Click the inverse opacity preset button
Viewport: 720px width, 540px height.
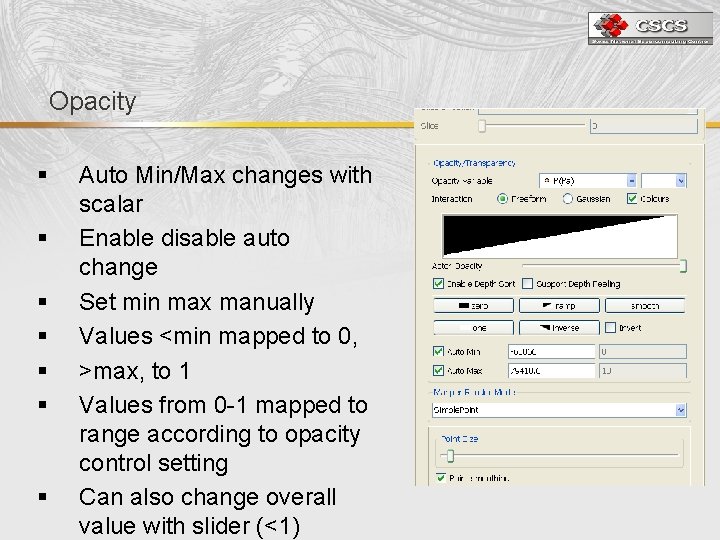[x=559, y=327]
